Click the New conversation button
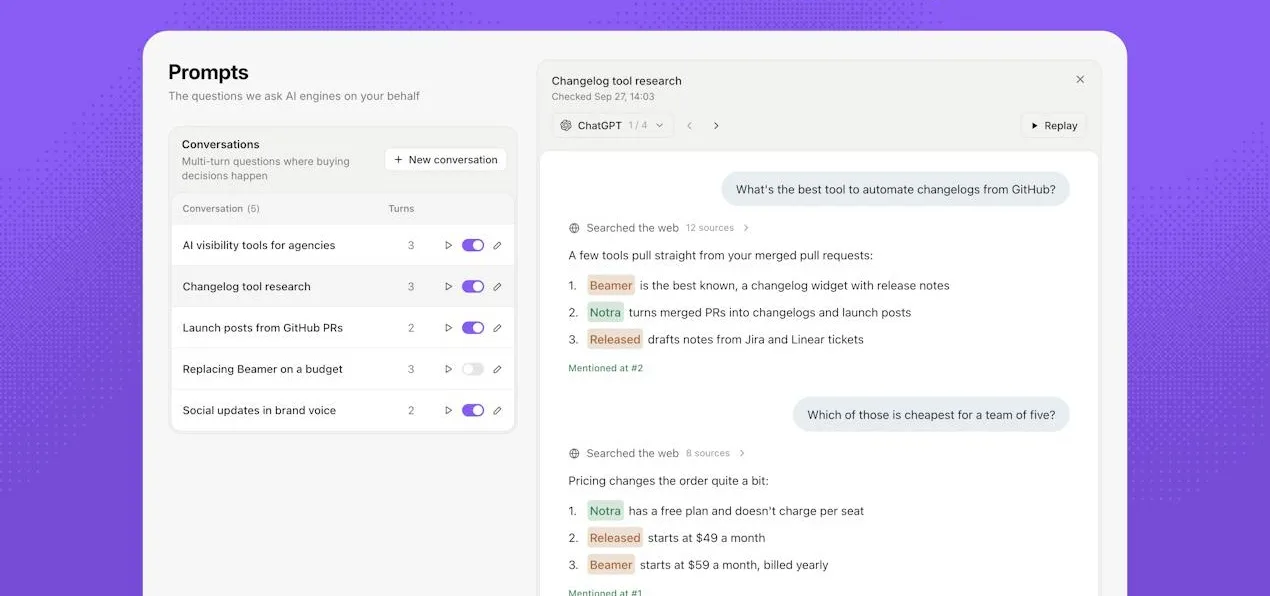Viewport: 1270px width, 596px height. pyautogui.click(x=445, y=160)
